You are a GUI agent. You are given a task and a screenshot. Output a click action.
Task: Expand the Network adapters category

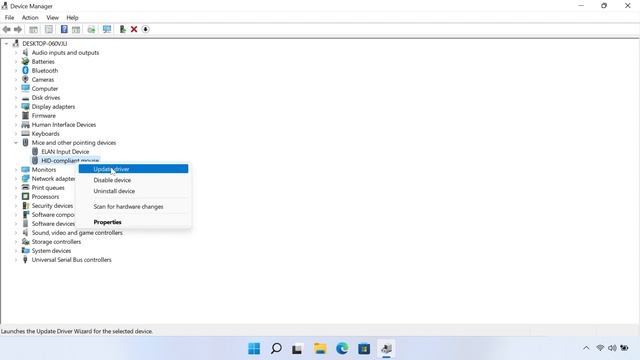tap(16, 179)
